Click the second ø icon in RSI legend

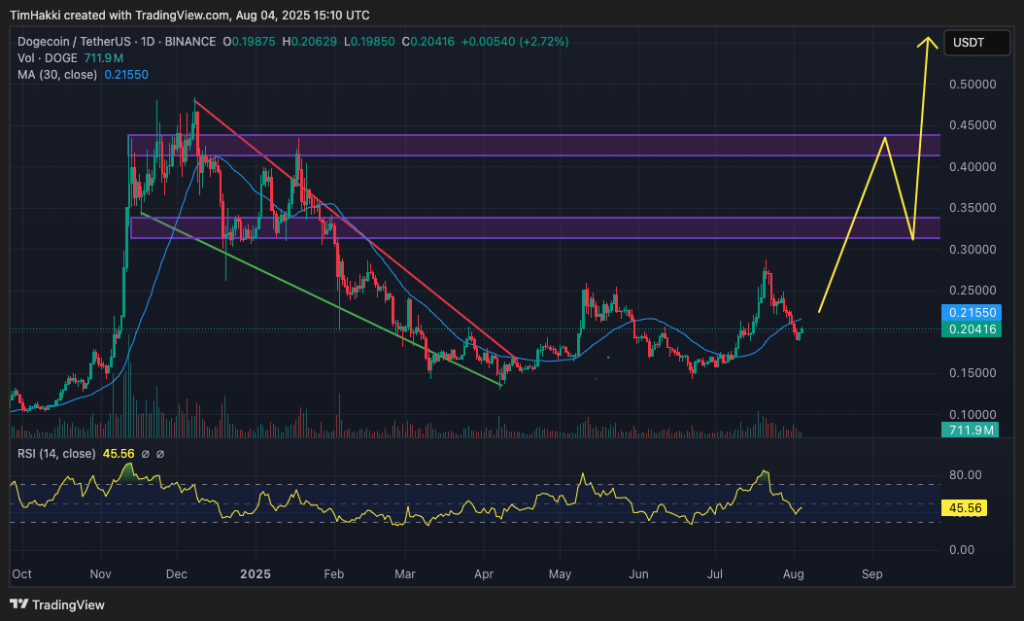(160, 453)
